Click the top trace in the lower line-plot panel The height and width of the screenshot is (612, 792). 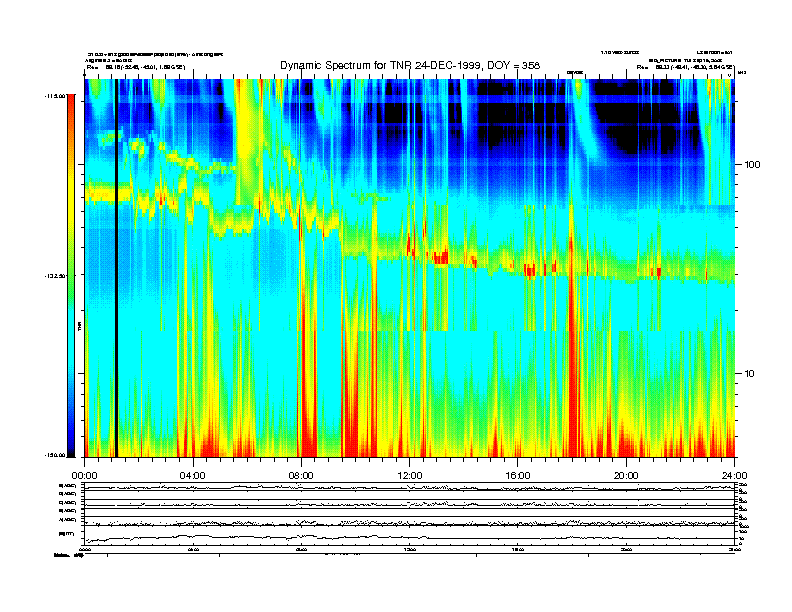point(409,487)
